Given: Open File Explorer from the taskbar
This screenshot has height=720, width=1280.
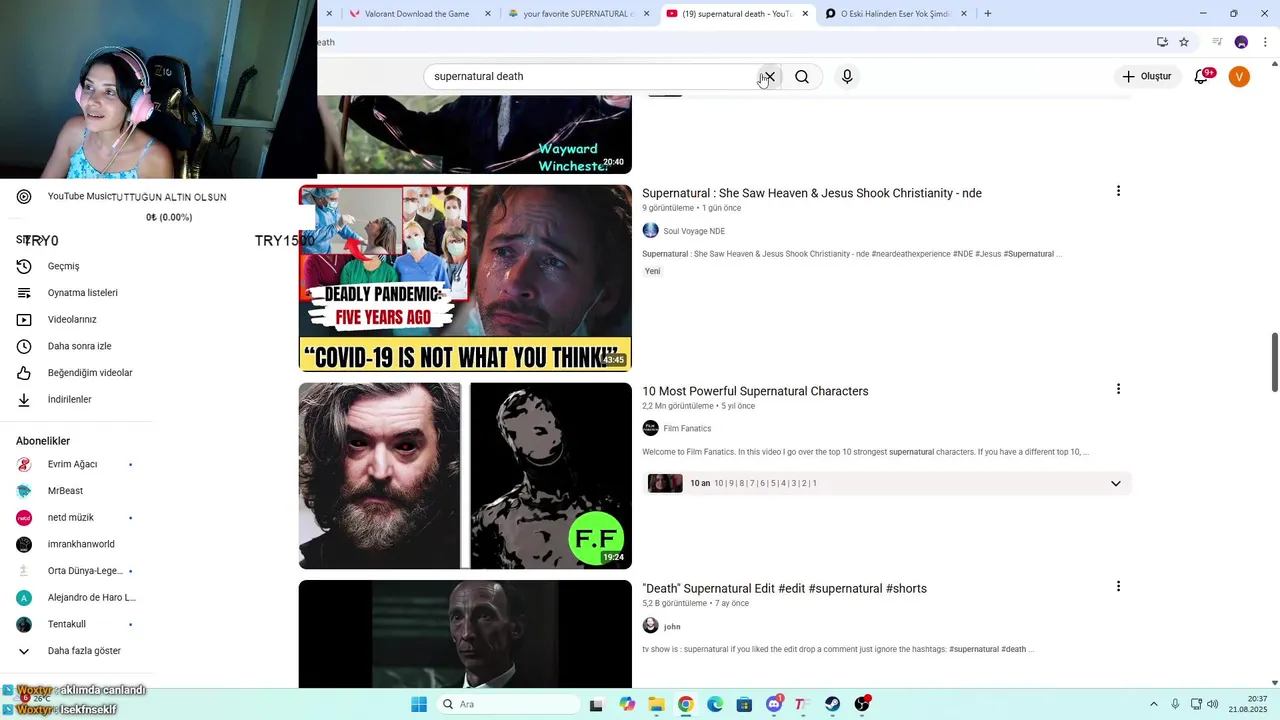Looking at the screenshot, I should (x=656, y=704).
